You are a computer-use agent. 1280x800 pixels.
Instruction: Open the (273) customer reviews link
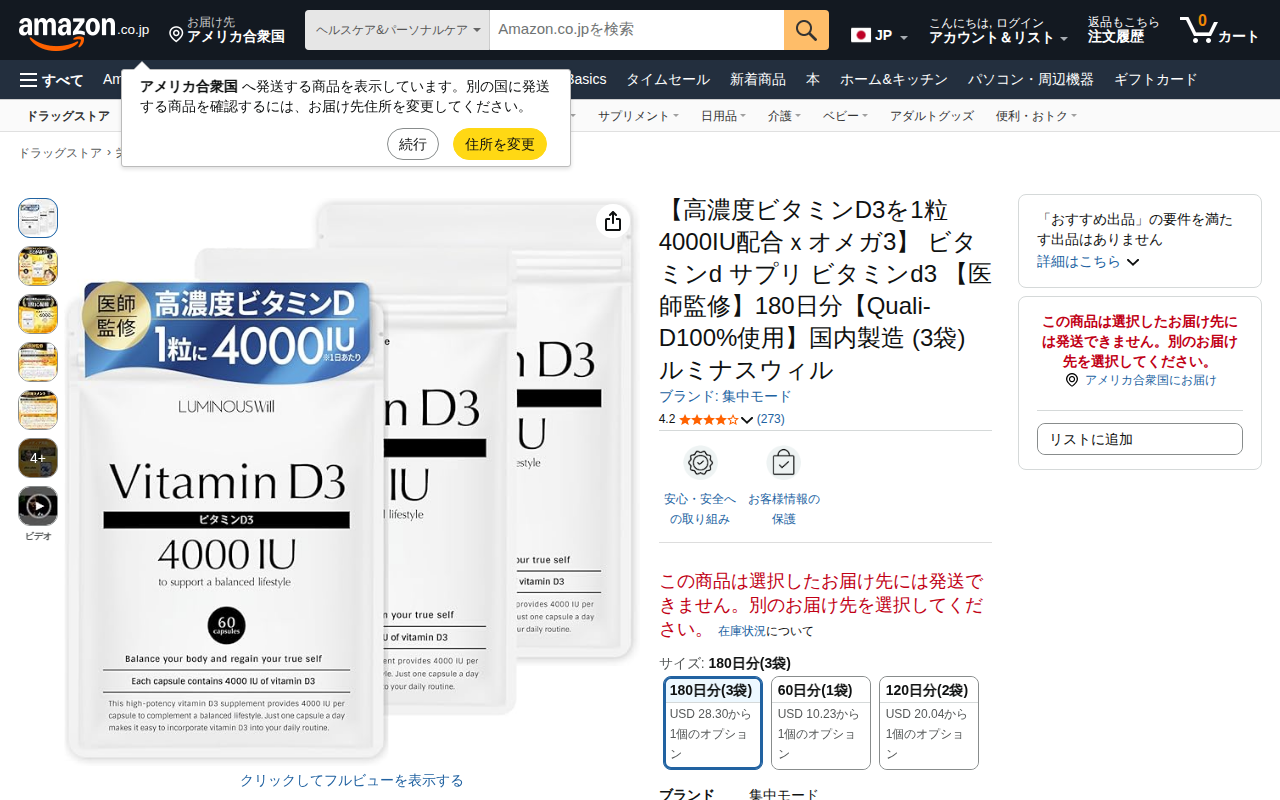pos(771,419)
